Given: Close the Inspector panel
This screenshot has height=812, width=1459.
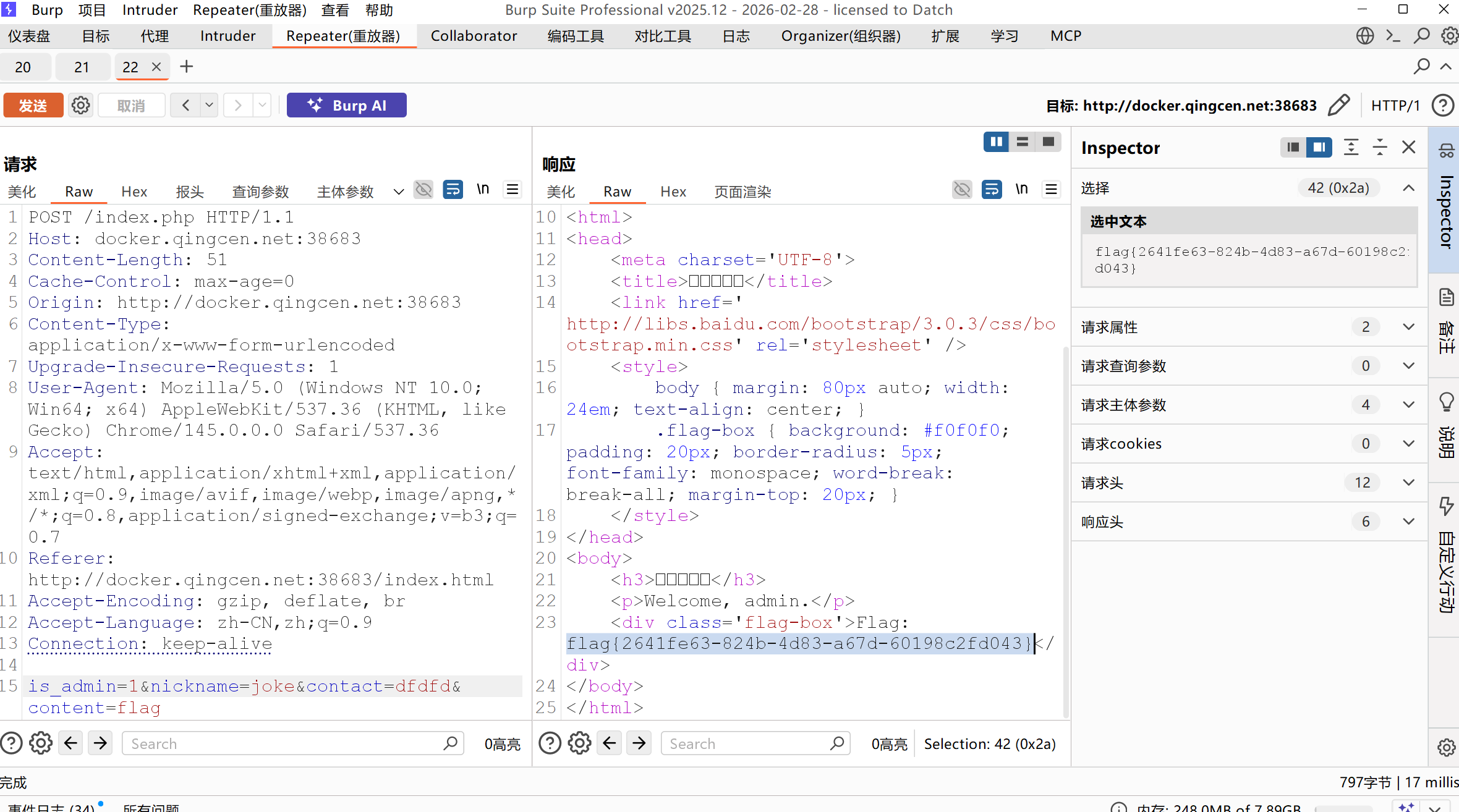Looking at the screenshot, I should coord(1408,147).
